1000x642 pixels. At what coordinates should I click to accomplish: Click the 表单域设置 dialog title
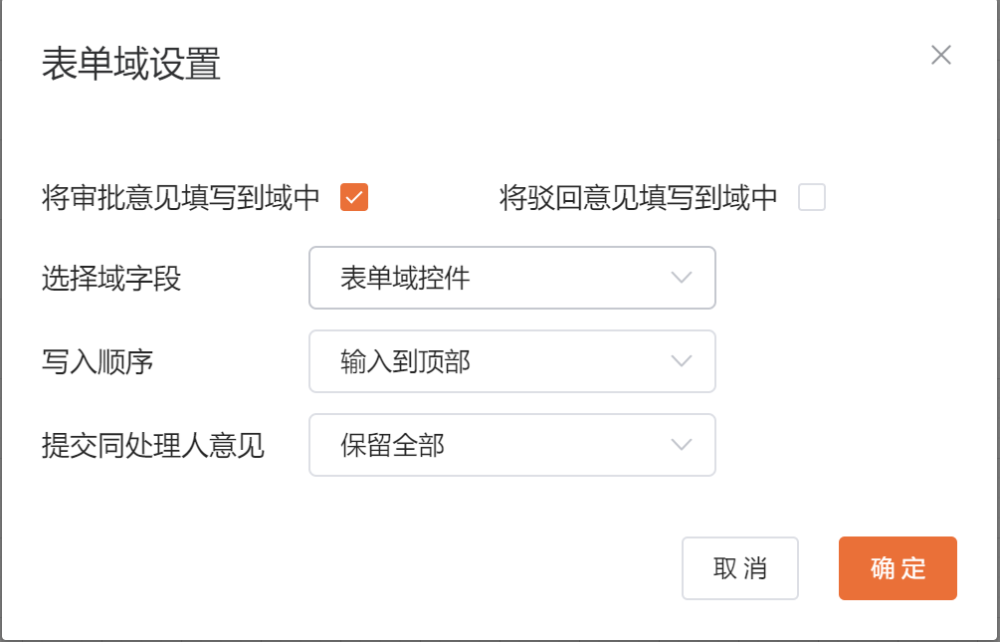(131, 65)
